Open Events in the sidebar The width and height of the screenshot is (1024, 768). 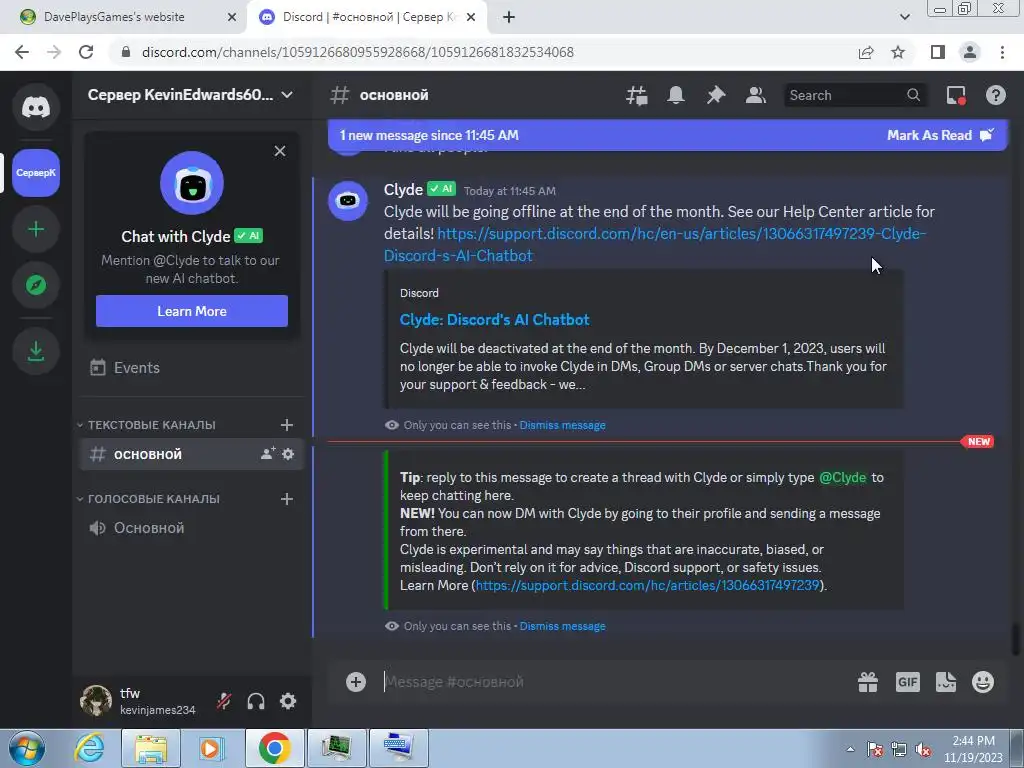coord(191,368)
